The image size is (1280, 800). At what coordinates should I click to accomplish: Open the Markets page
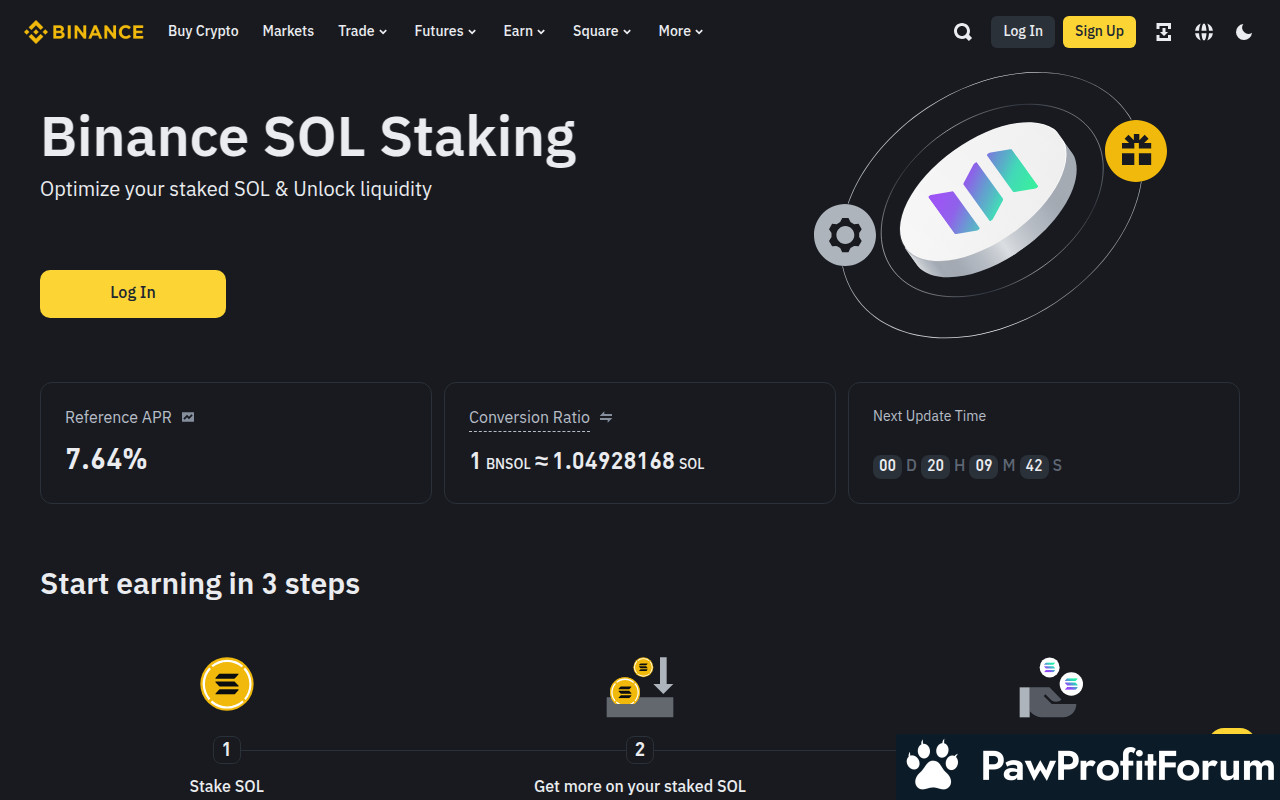tap(288, 31)
